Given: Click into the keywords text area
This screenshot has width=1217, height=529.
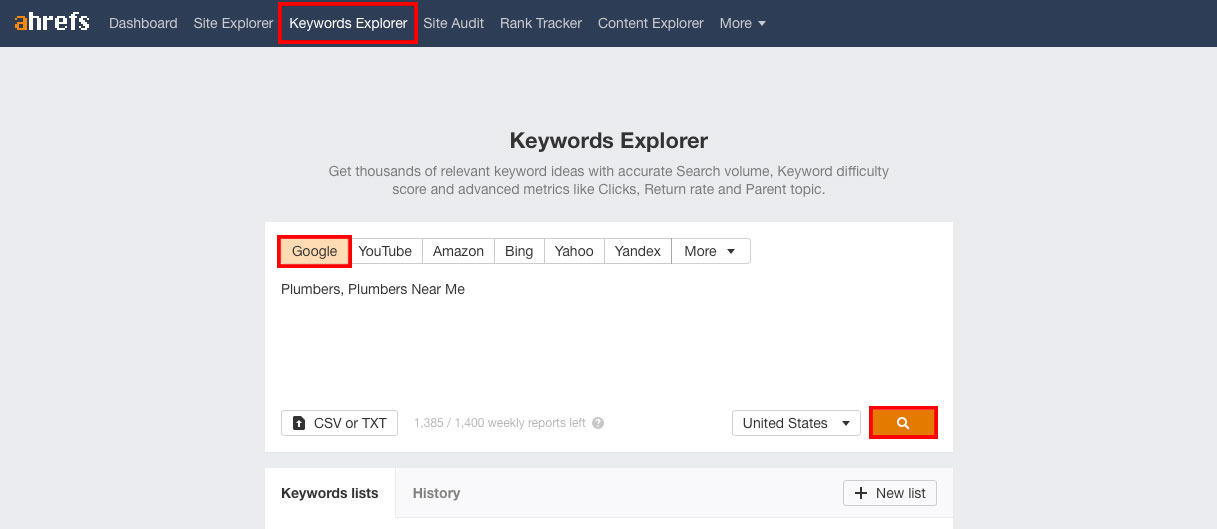Looking at the screenshot, I should (x=608, y=335).
